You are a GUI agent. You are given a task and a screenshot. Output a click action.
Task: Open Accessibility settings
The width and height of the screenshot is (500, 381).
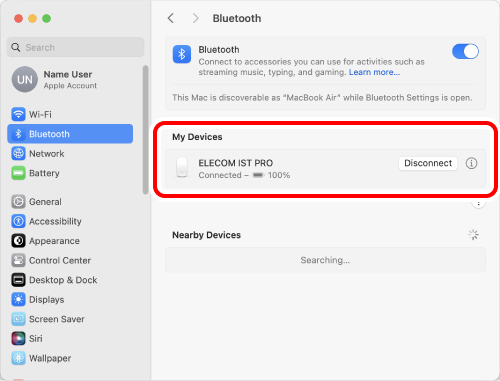(70, 221)
